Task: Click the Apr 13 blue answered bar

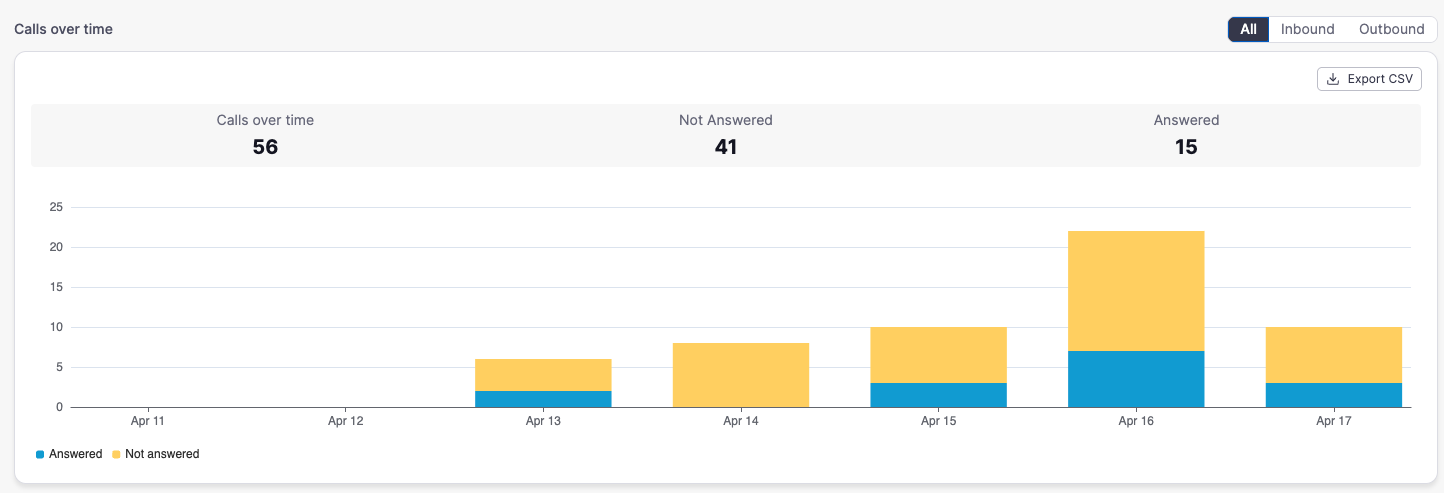Action: [543, 399]
